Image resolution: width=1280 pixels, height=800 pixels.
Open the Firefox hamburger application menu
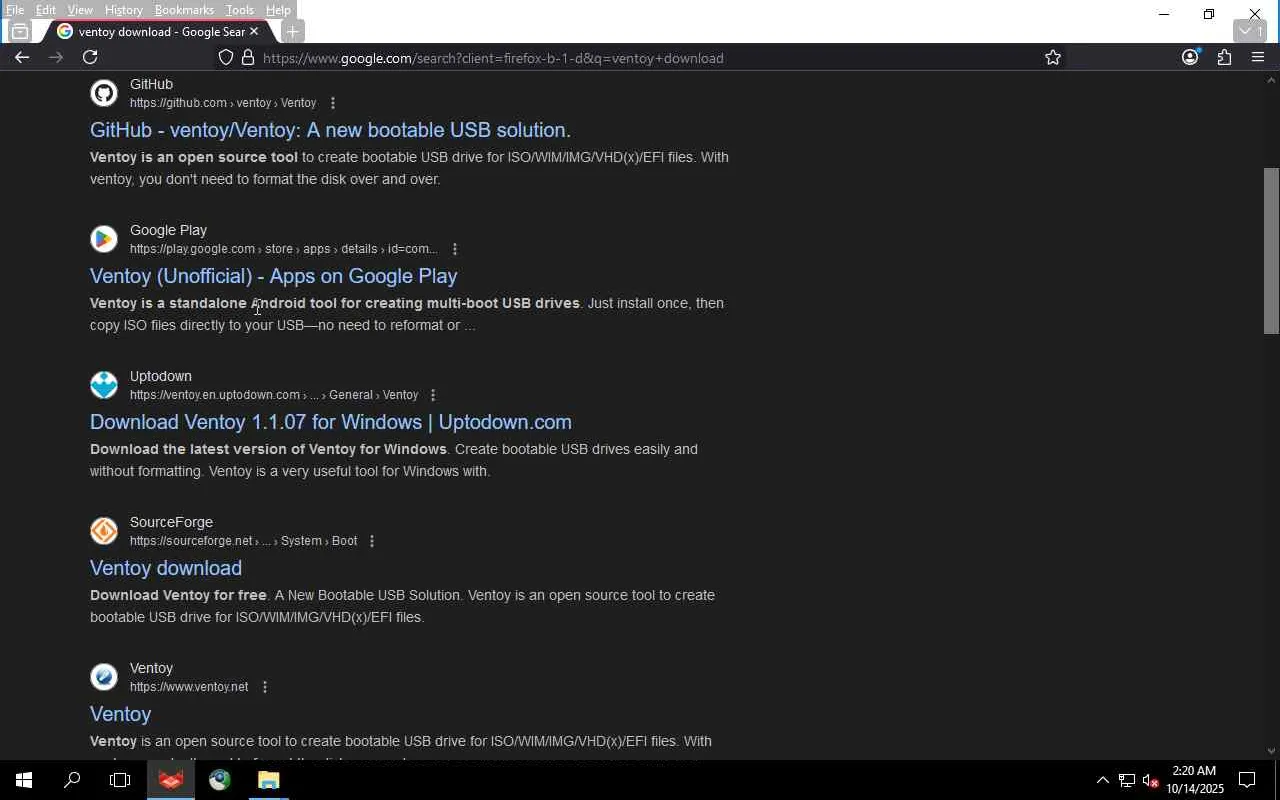point(1258,58)
